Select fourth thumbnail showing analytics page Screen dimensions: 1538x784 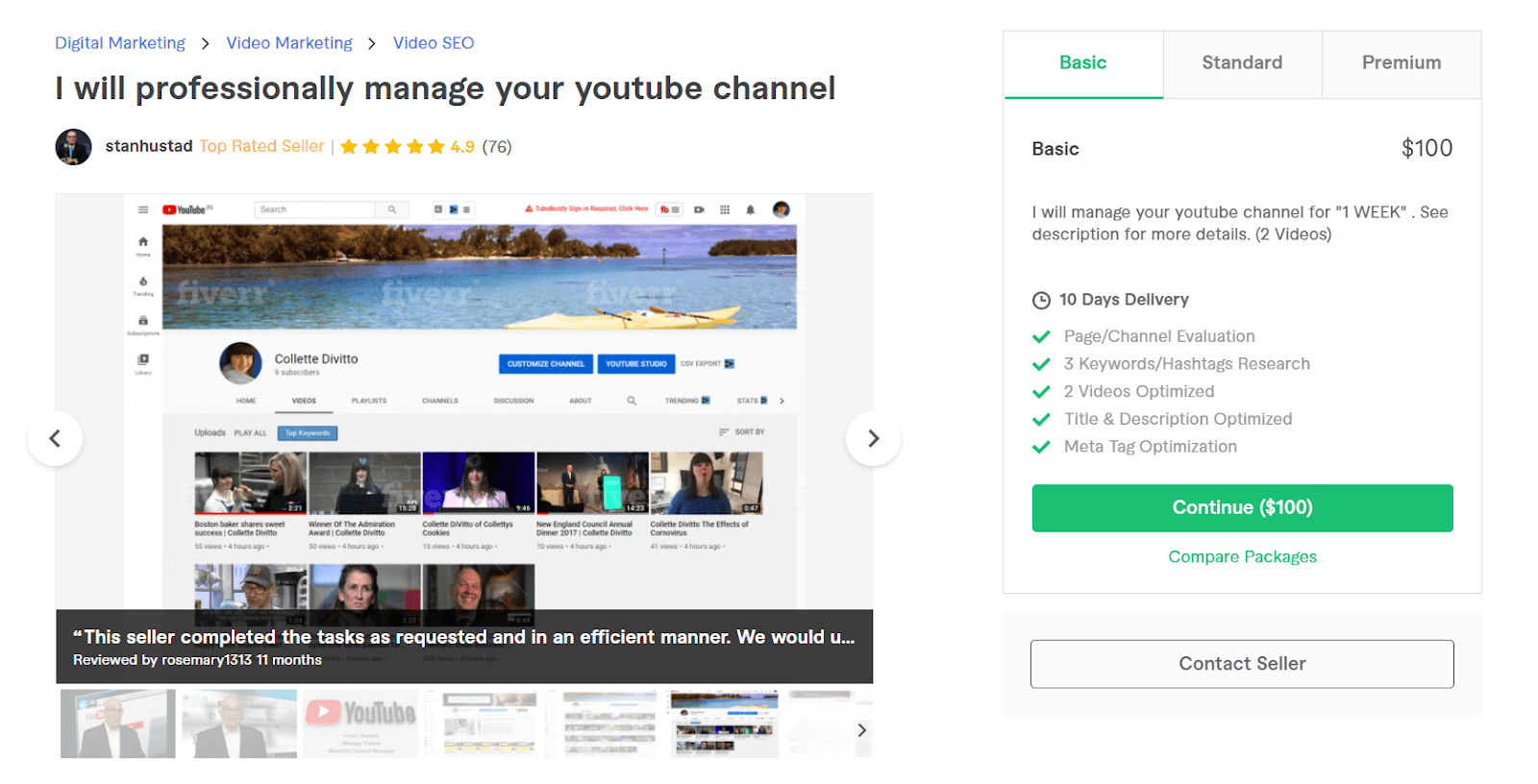click(x=482, y=723)
